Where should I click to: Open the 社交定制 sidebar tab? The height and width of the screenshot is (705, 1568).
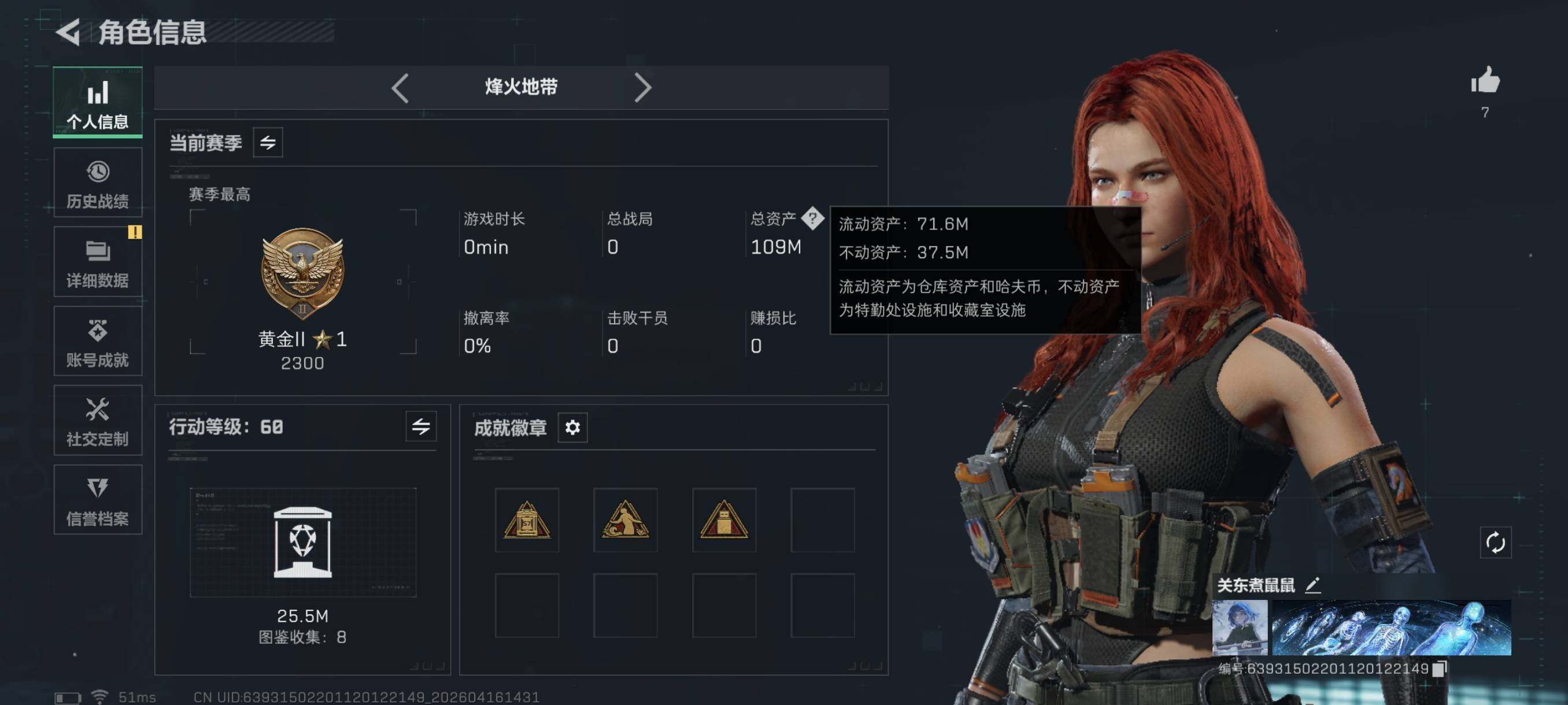click(98, 421)
